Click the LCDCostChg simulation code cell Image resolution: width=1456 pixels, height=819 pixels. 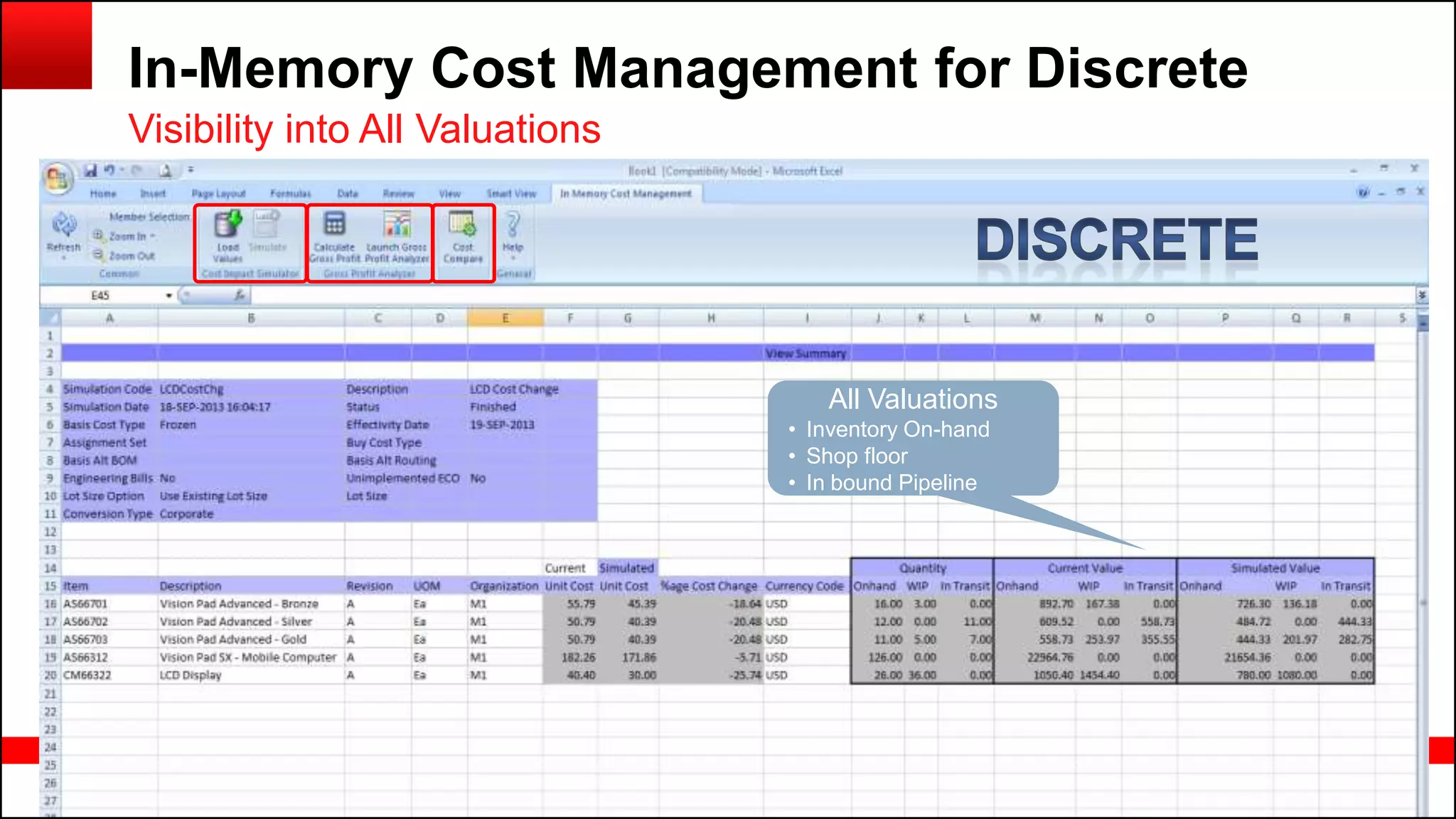click(x=251, y=389)
